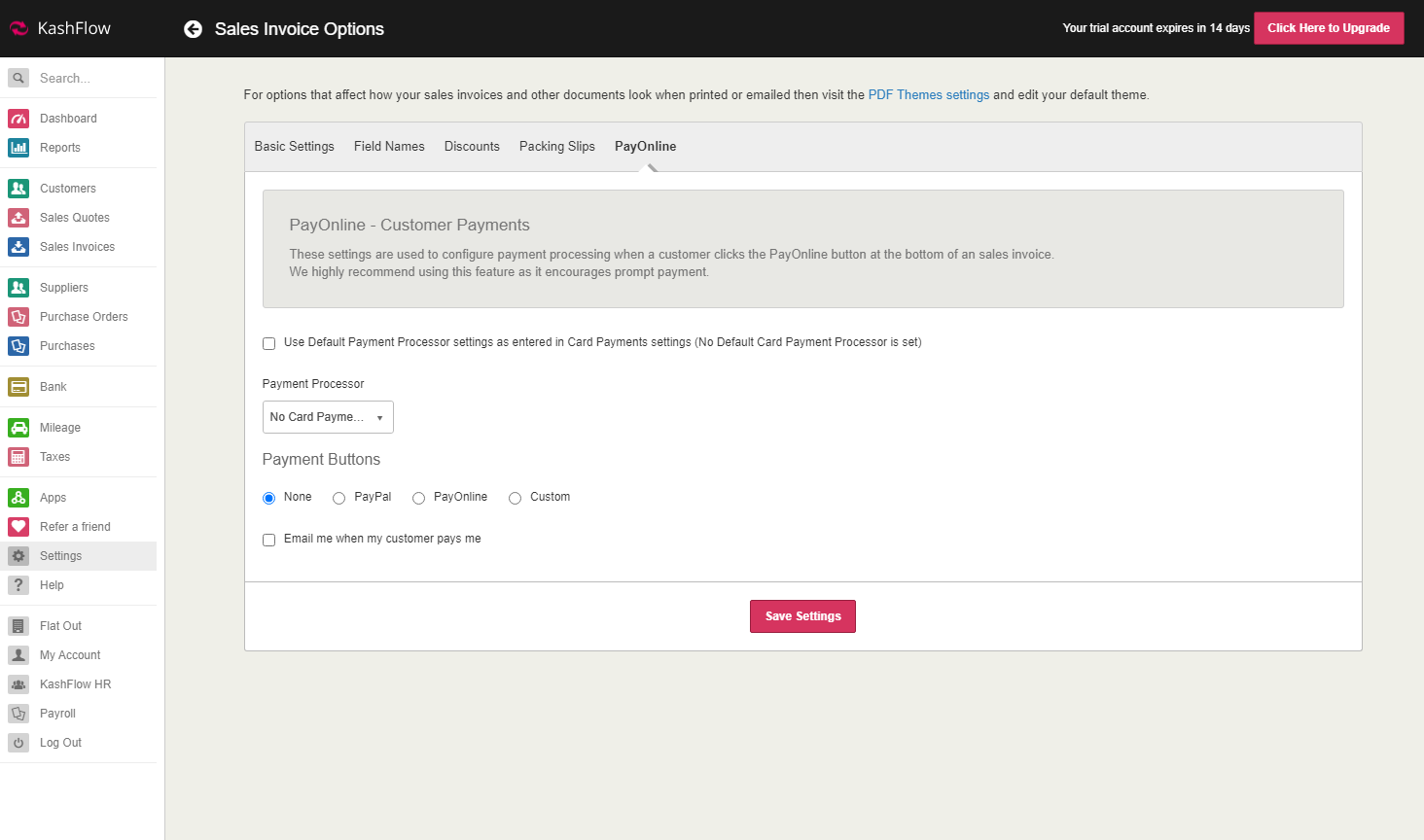Click the back arrow beside Sales Invoice Options
Screen dimensions: 1424x840
pyautogui.click(x=194, y=29)
